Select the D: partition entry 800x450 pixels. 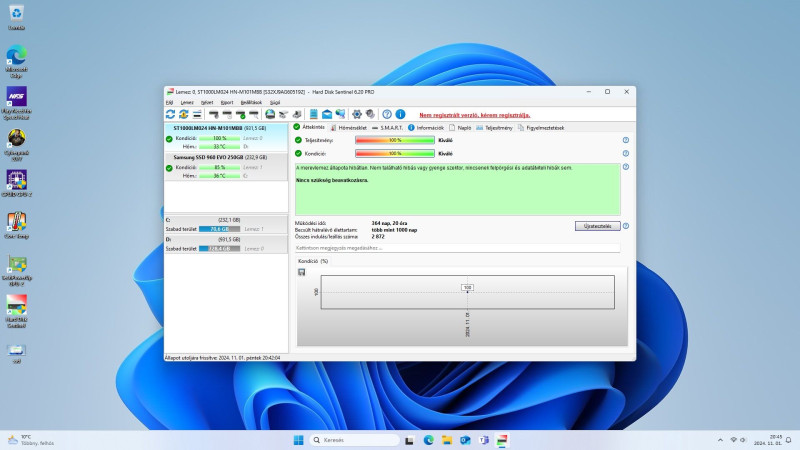226,244
